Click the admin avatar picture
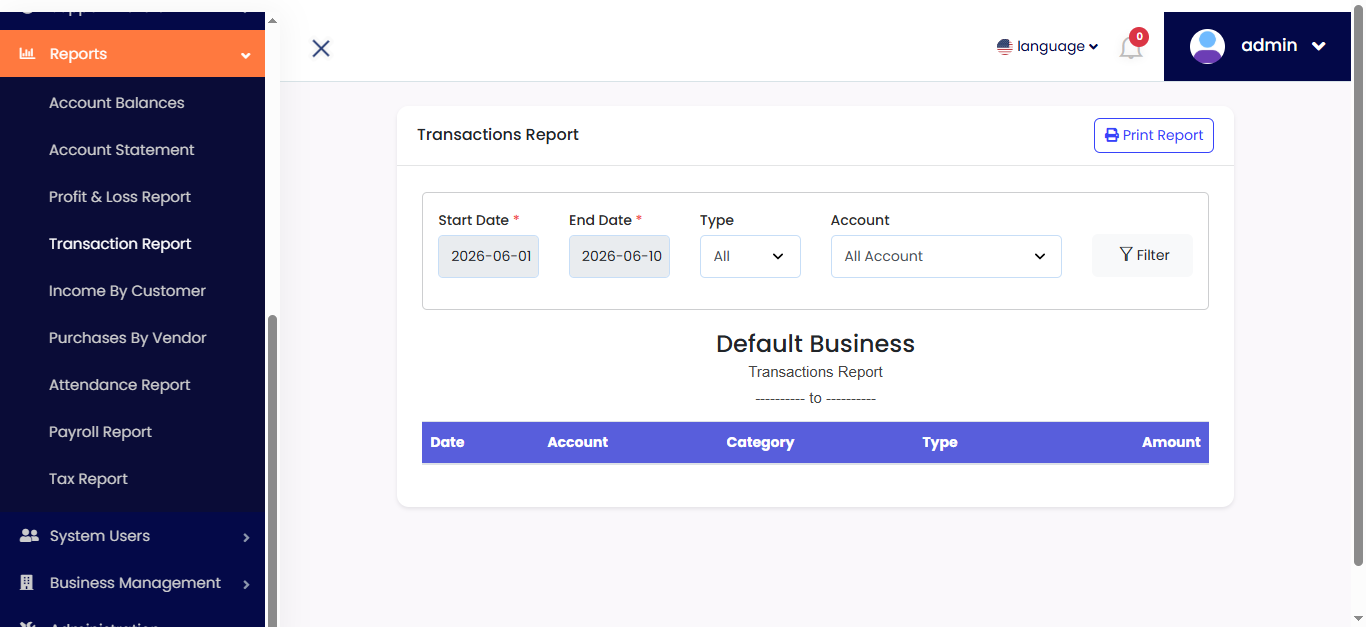The width and height of the screenshot is (1366, 627). pos(1207,46)
